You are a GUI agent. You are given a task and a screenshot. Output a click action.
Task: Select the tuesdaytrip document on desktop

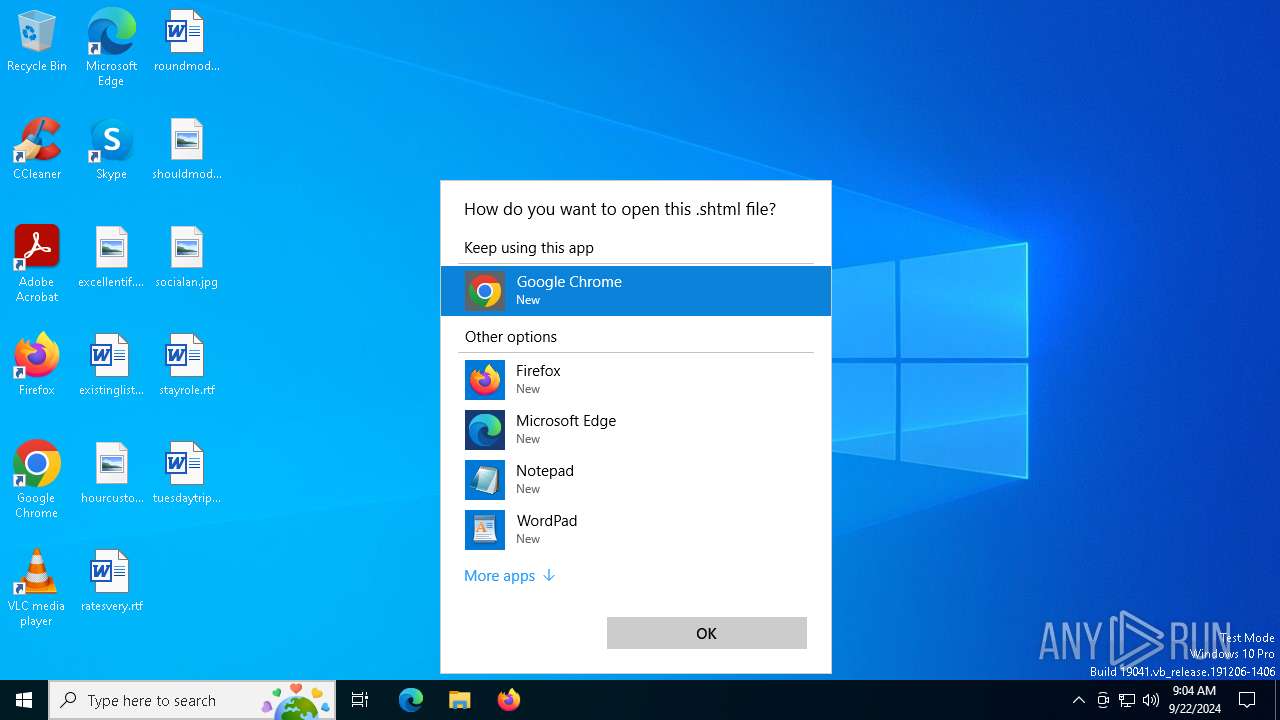coord(186,473)
